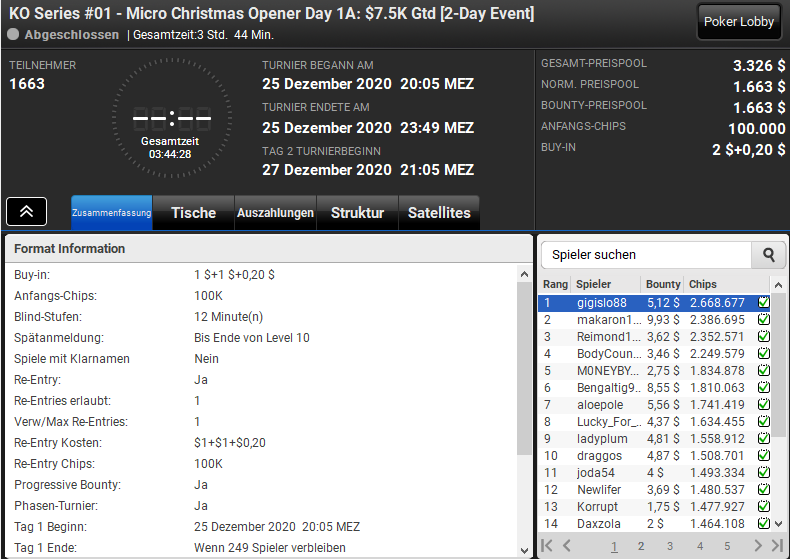Click the magnifier search icon
The height and width of the screenshot is (559, 790).
click(768, 255)
